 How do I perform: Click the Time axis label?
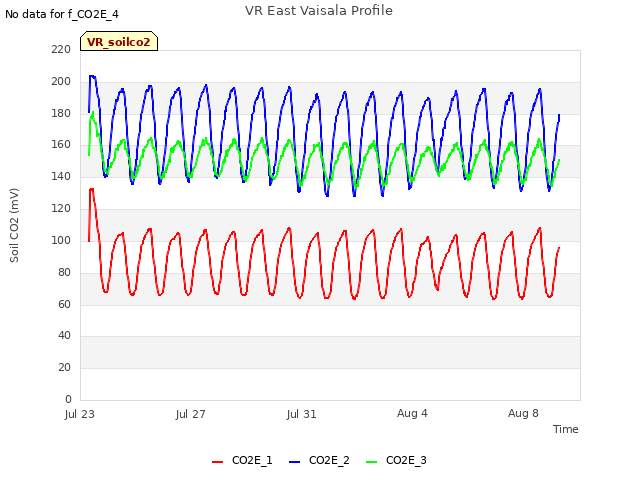(565, 429)
